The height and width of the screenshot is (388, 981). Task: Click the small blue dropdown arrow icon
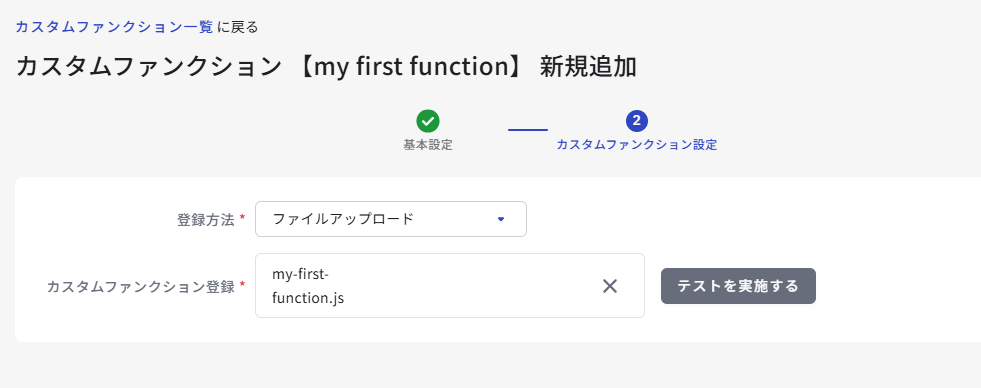pyautogui.click(x=501, y=219)
